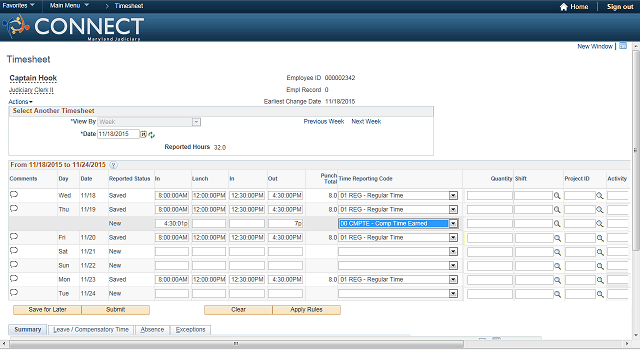Open Time Reporting Code dropdown for Mon 11/23
640x360 pixels.
[453, 280]
